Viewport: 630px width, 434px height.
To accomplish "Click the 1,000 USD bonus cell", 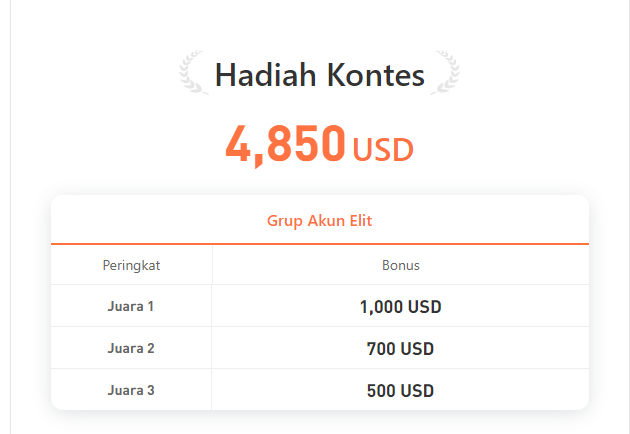I will point(401,307).
